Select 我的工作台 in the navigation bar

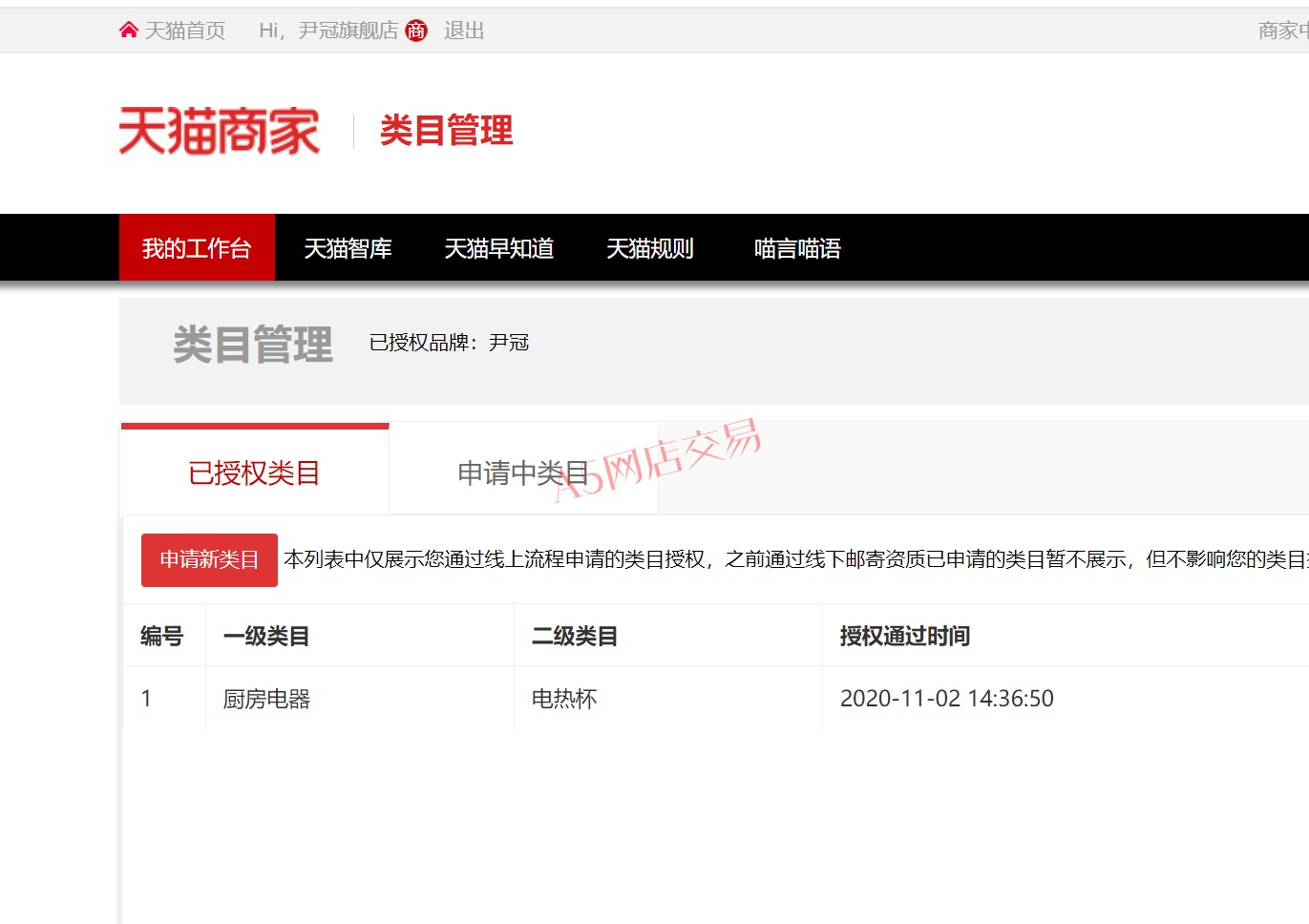pos(197,248)
